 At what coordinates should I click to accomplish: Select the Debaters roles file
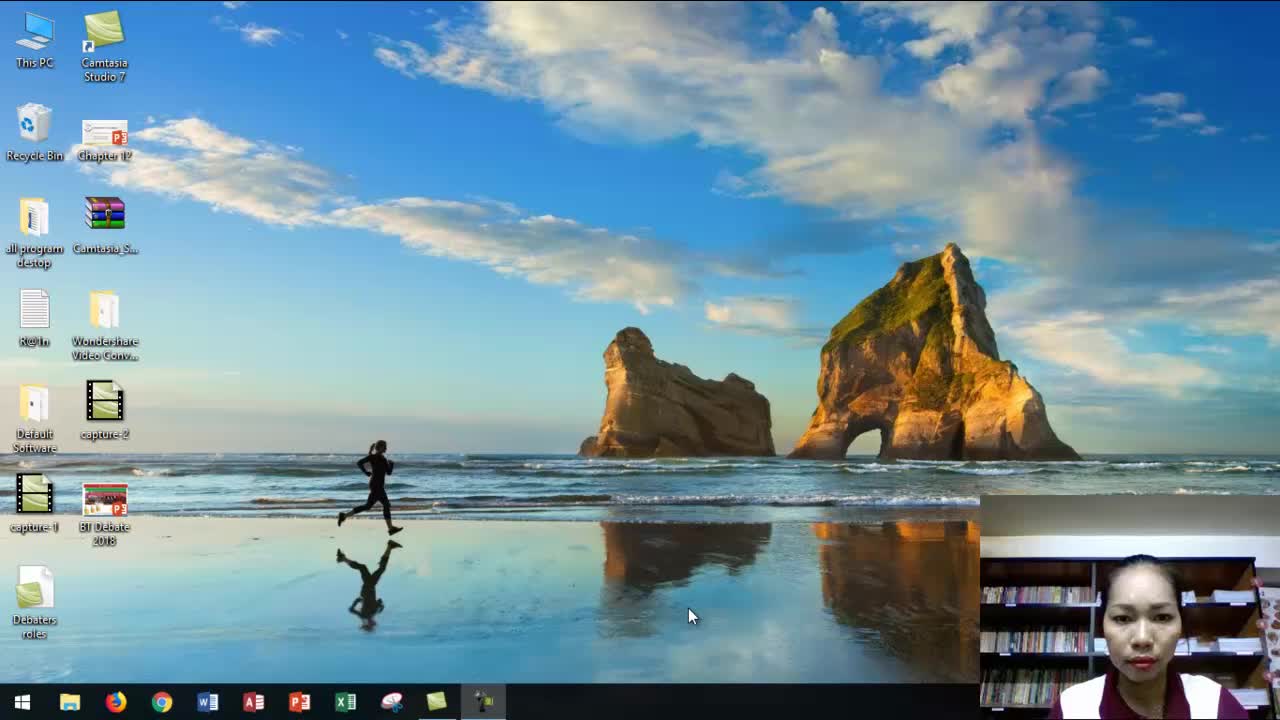34,604
